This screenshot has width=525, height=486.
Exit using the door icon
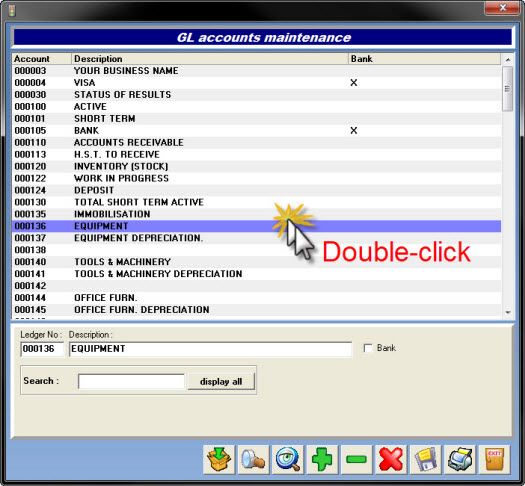pos(494,460)
